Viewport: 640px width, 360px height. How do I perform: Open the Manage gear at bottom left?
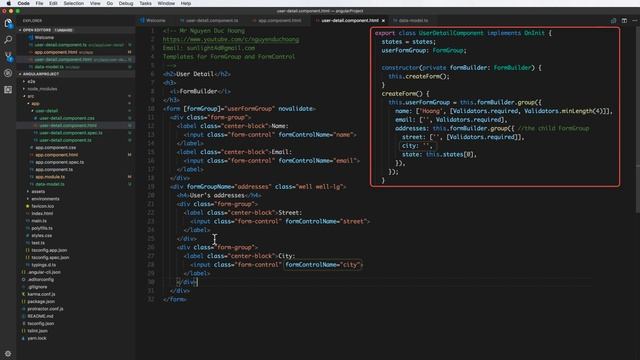pos(8,353)
